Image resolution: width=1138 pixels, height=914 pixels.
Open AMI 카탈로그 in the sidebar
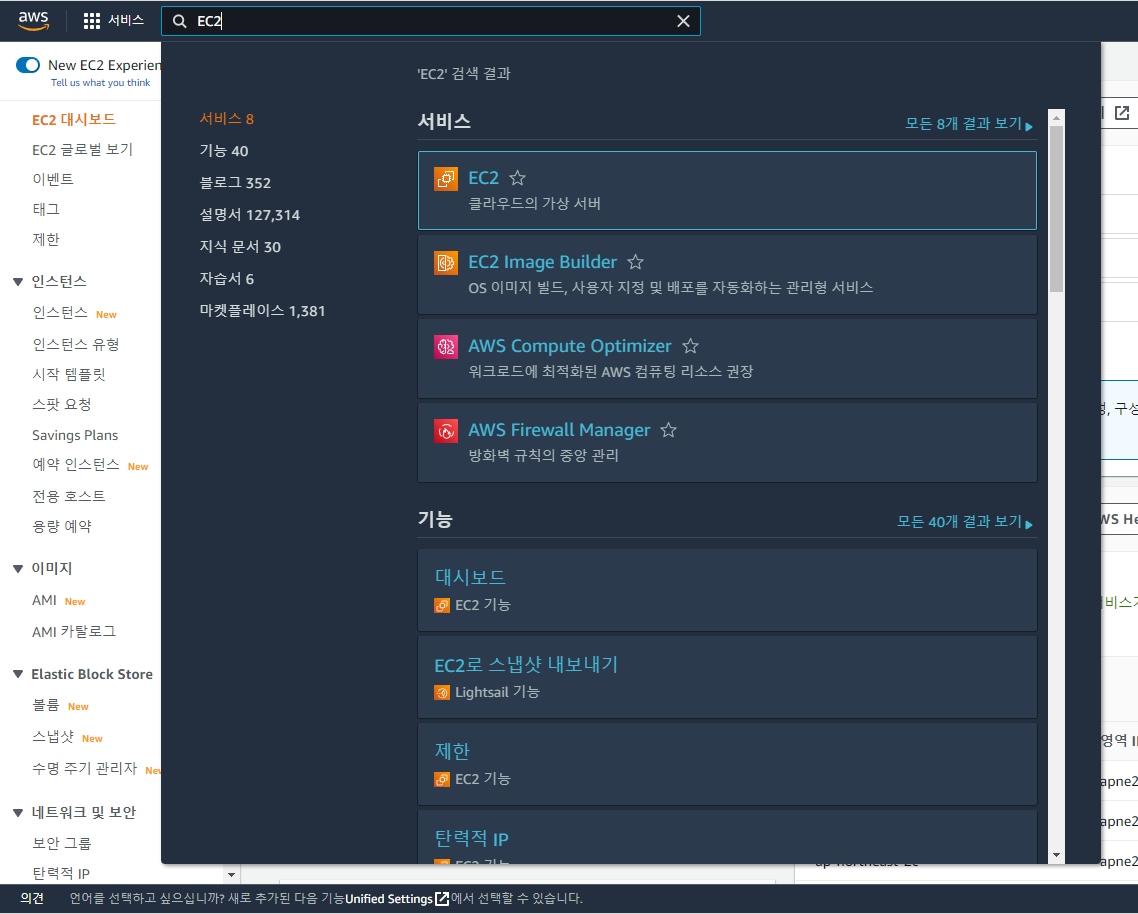(74, 632)
